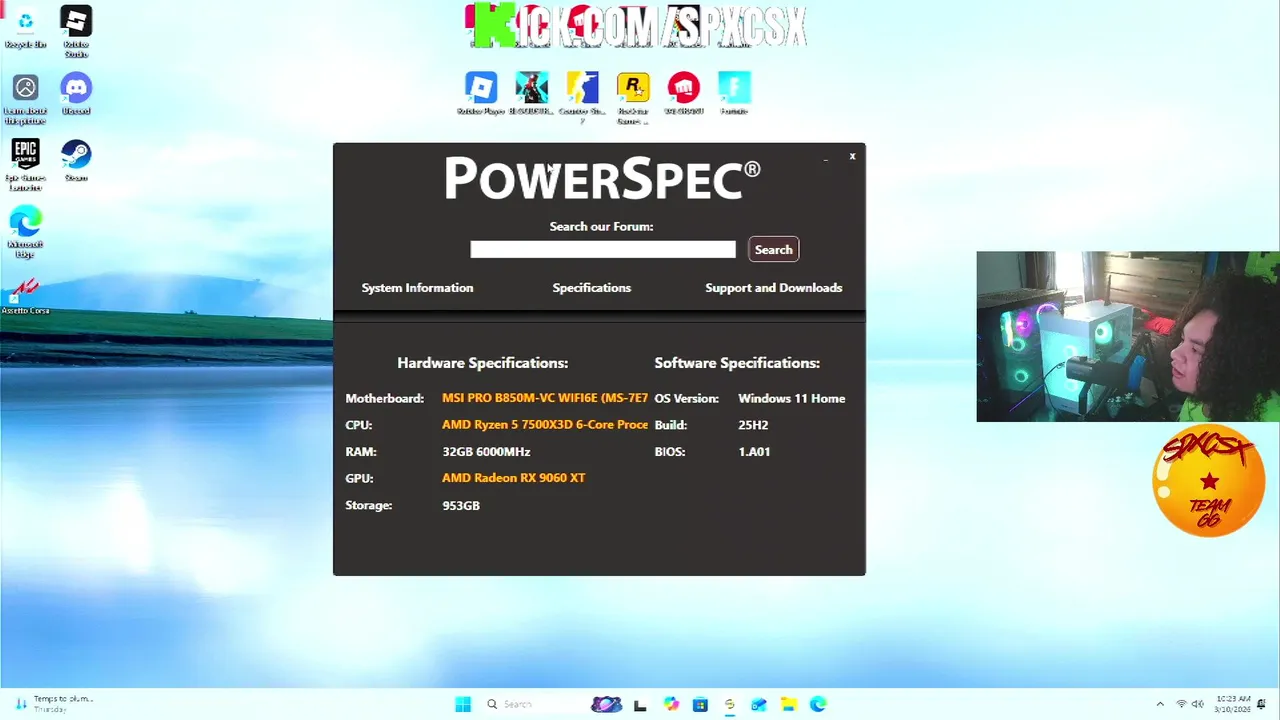The height and width of the screenshot is (720, 1280).
Task: Select the 25H2 build value
Action: (x=753, y=425)
